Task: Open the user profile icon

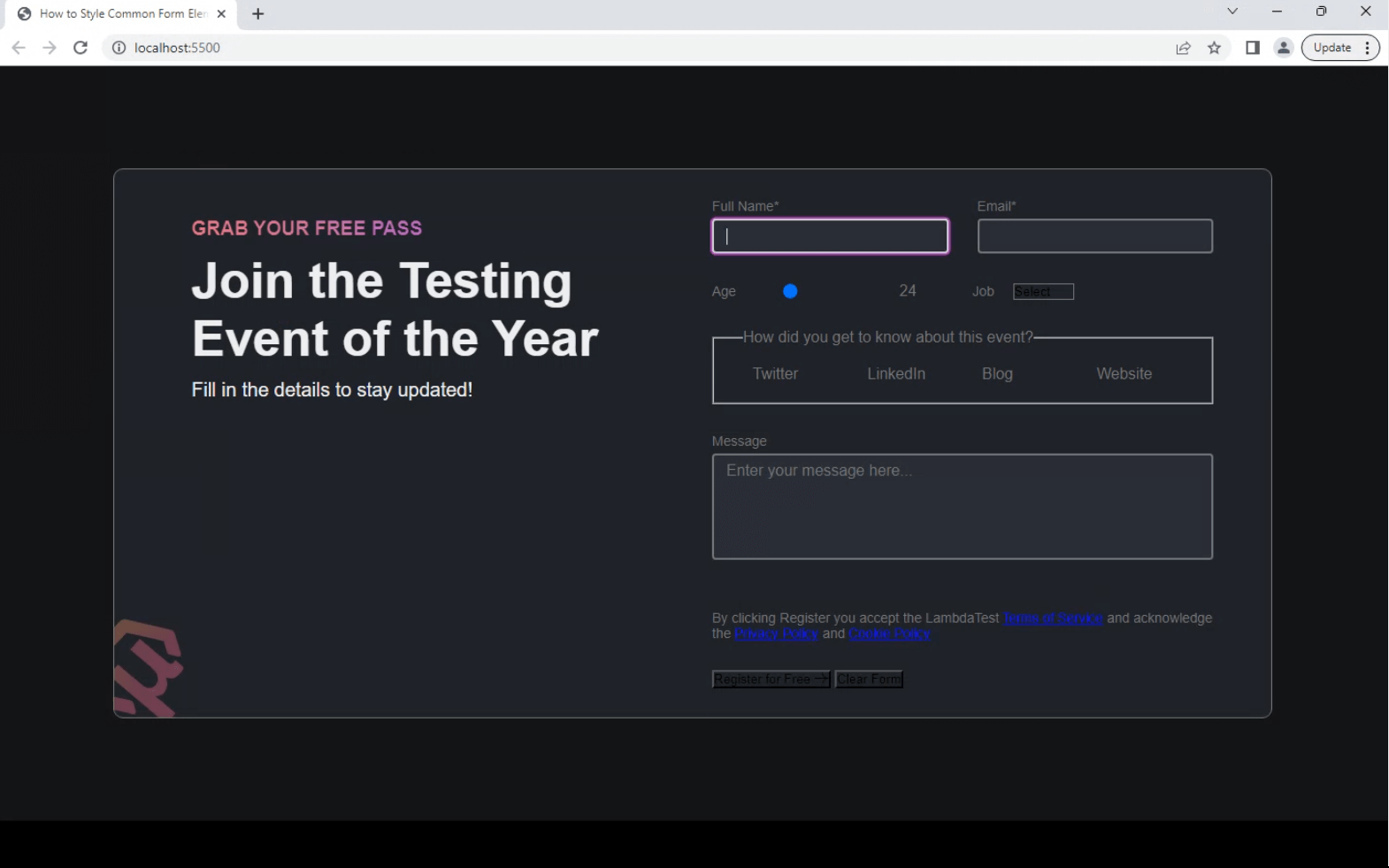Action: pos(1283,48)
